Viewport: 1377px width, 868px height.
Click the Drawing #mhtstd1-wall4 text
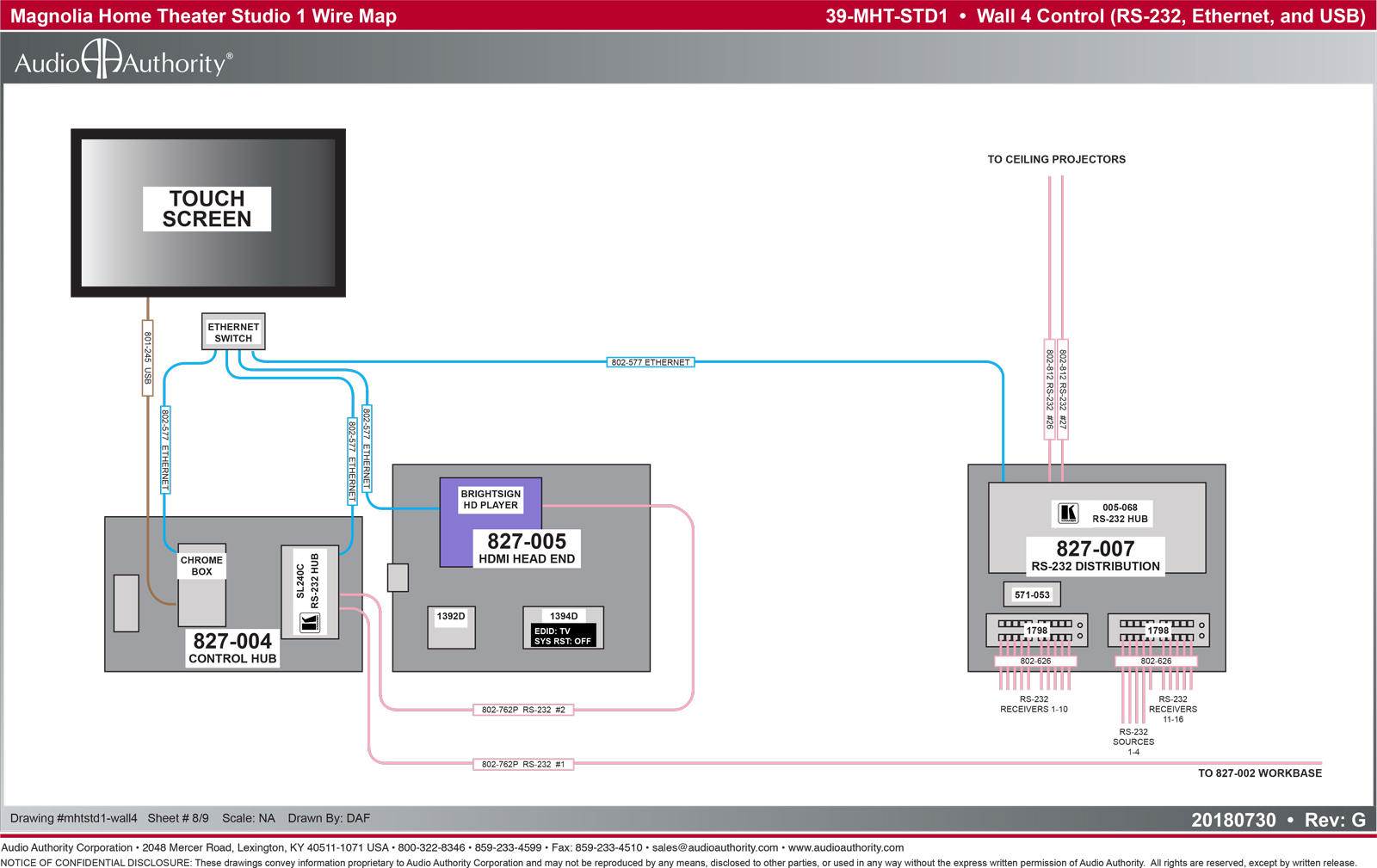coord(73,818)
